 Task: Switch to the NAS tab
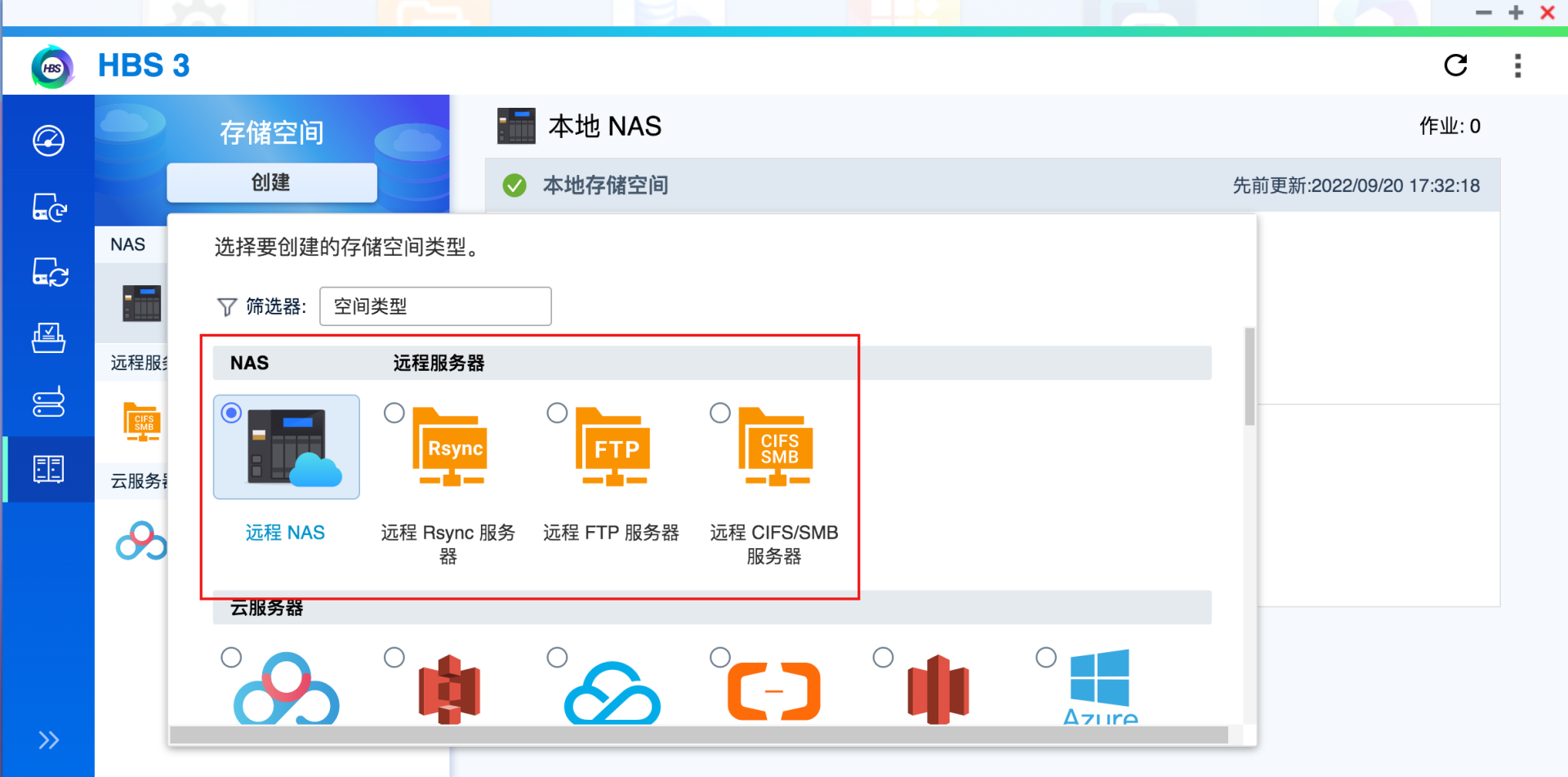(128, 243)
